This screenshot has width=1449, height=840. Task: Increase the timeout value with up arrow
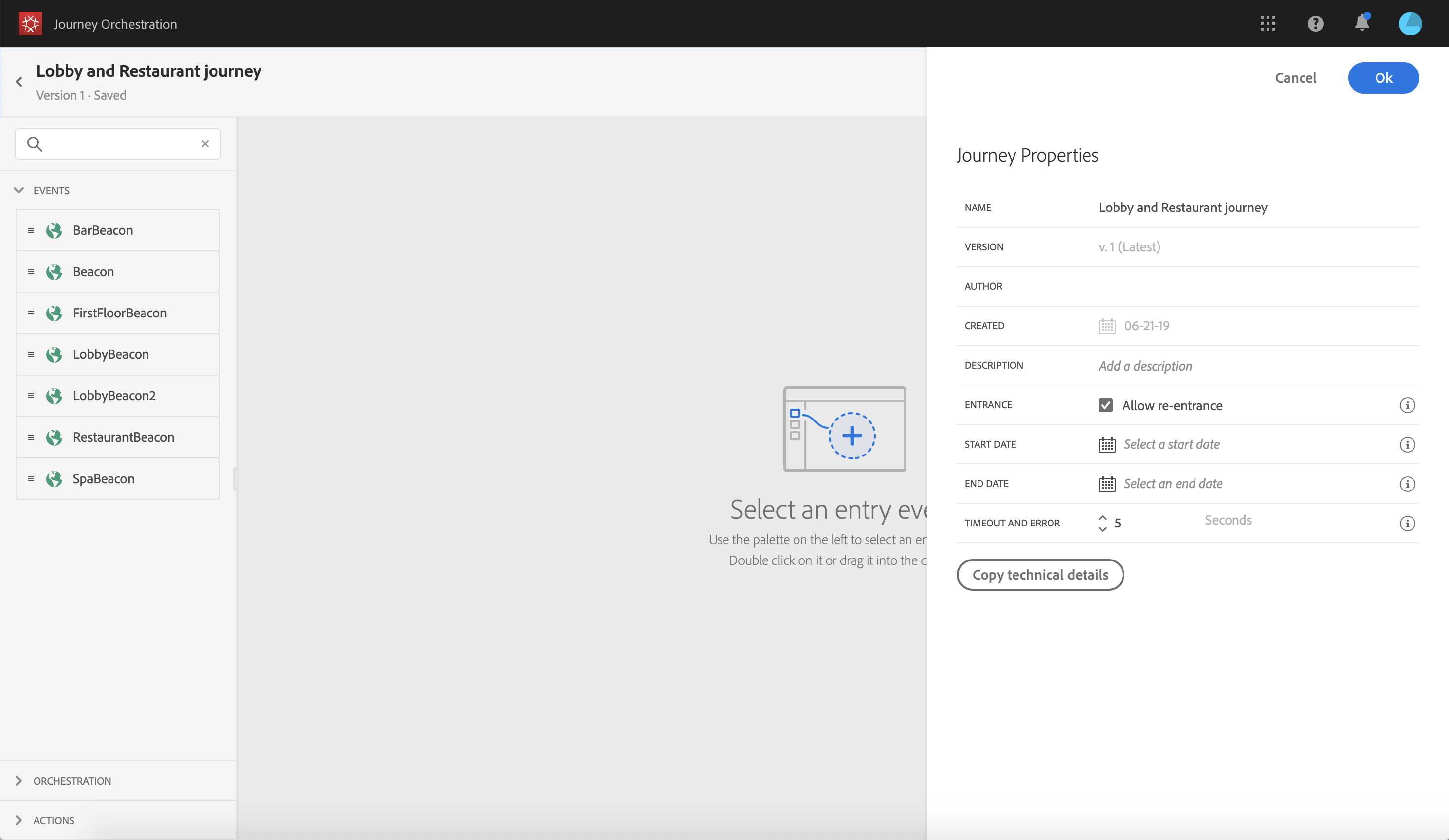1102,517
